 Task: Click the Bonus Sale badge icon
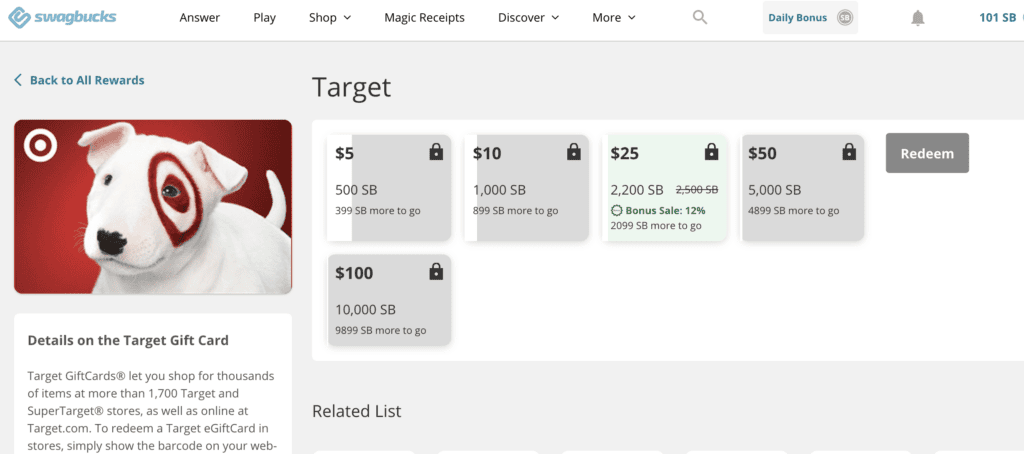tap(616, 211)
